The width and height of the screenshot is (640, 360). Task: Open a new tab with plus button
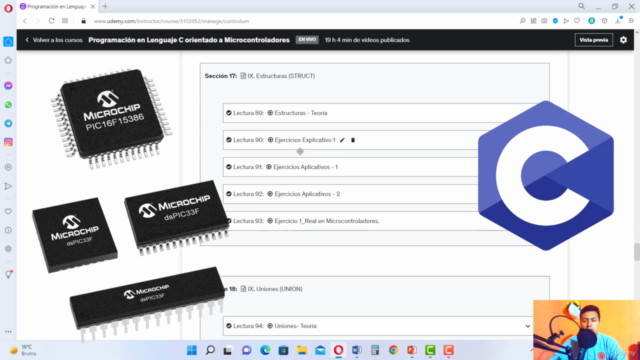point(105,7)
